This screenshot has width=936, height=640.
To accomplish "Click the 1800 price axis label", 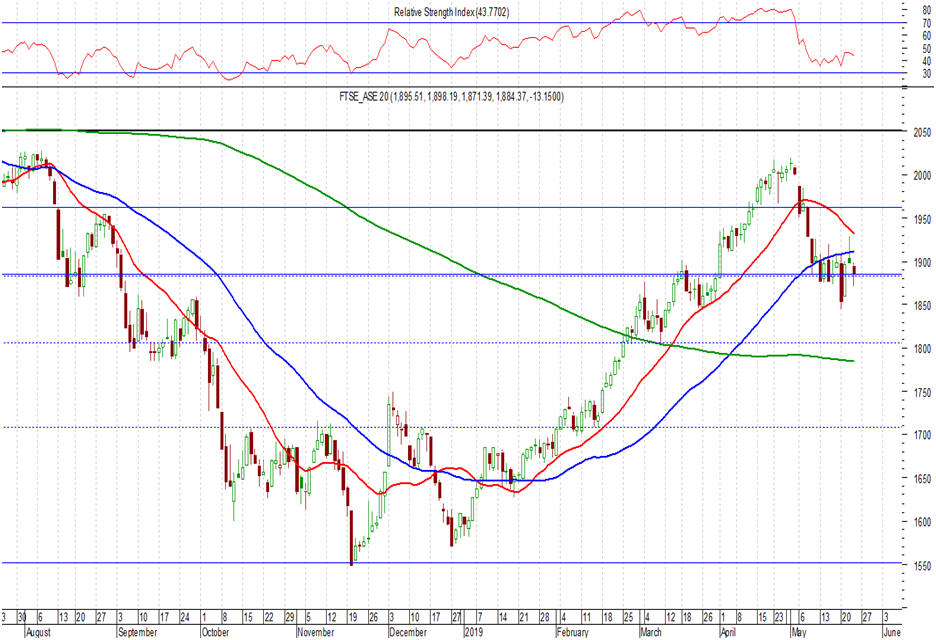I will coord(922,349).
